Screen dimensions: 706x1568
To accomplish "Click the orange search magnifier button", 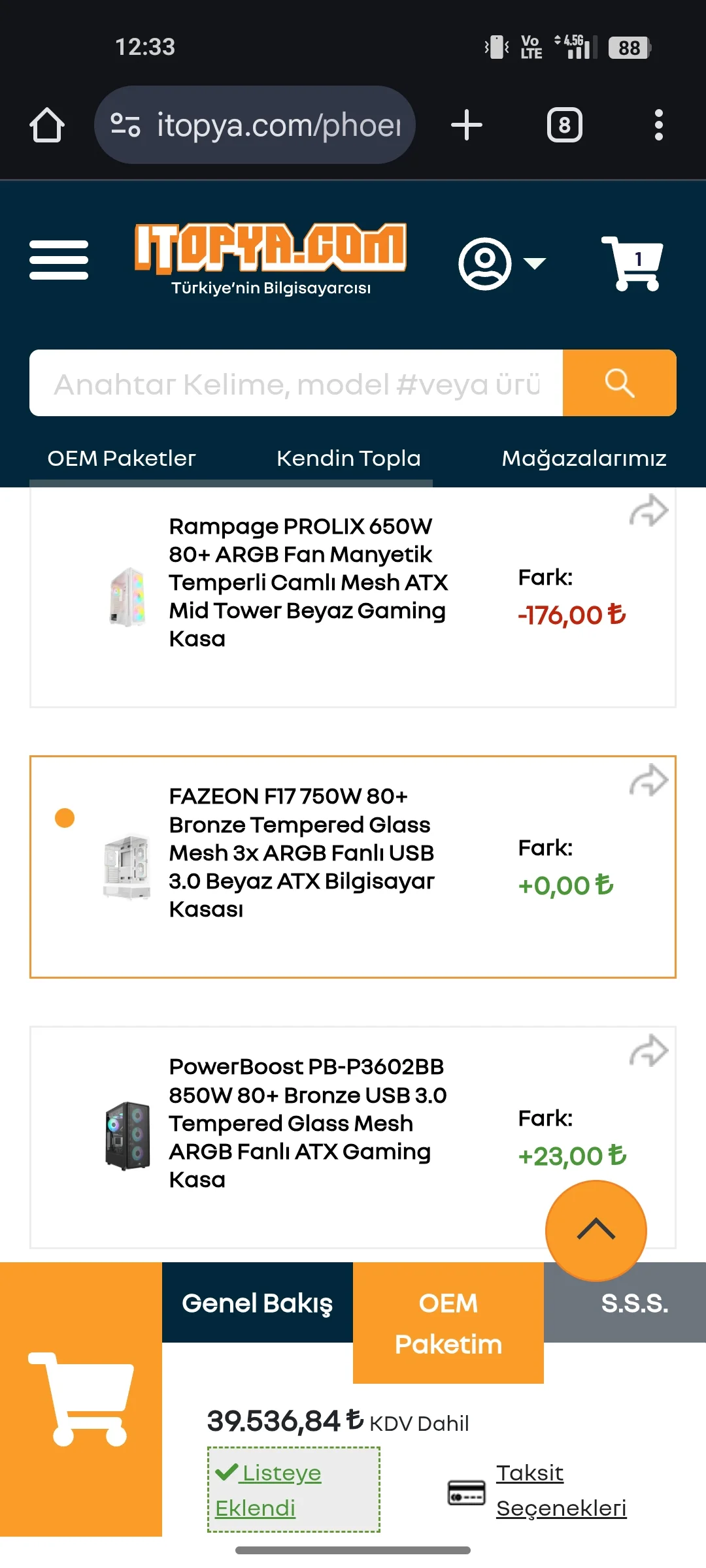I will tap(619, 383).
